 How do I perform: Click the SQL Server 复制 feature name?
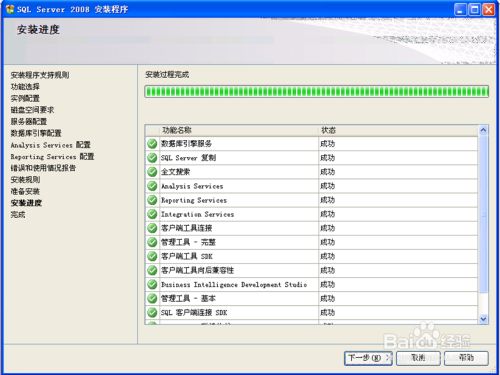[188, 158]
